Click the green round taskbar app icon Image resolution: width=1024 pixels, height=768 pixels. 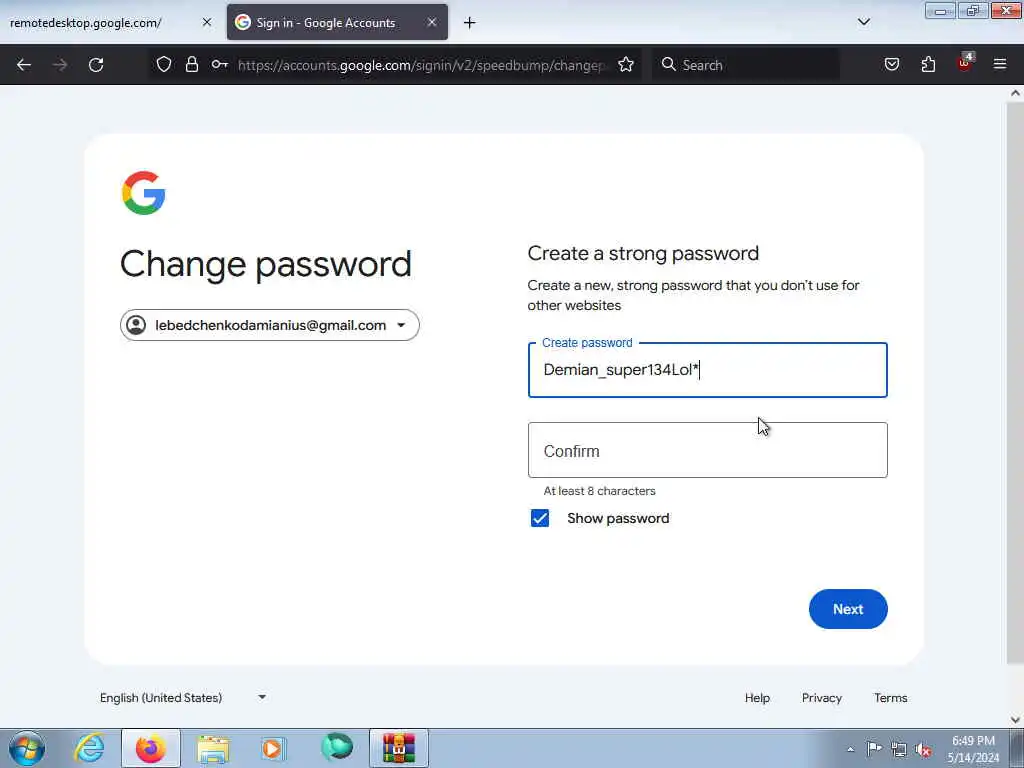[x=336, y=748]
